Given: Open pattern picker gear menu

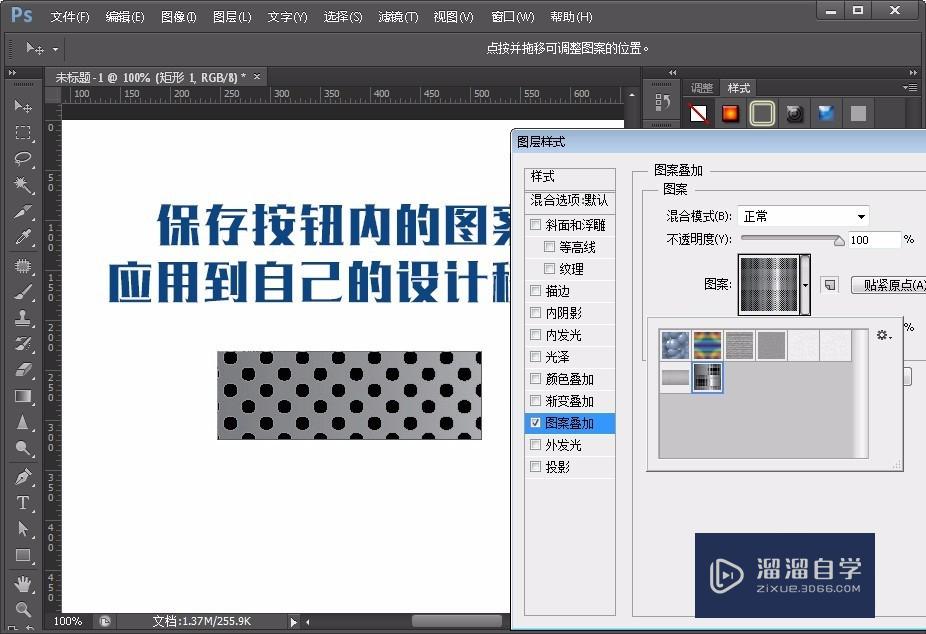Looking at the screenshot, I should (884, 335).
